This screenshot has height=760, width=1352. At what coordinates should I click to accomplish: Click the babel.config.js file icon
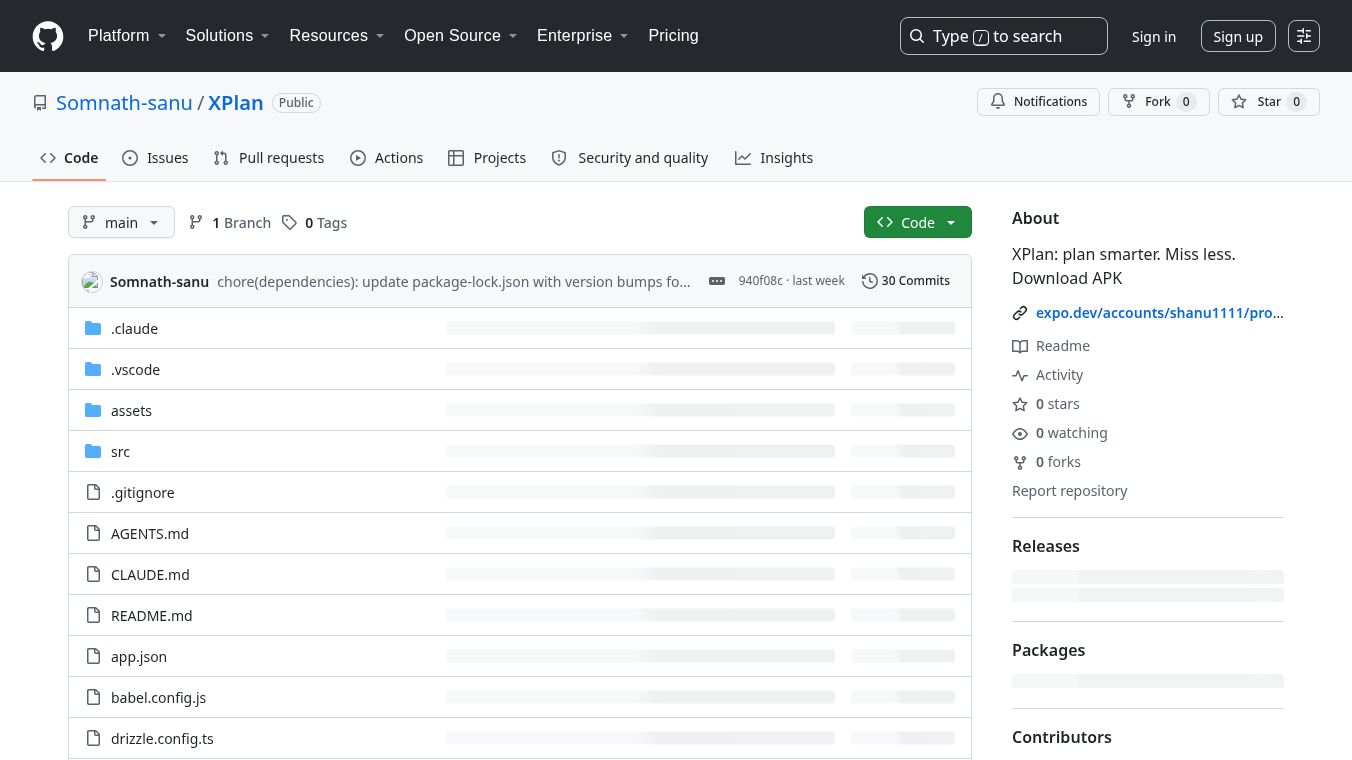93,697
